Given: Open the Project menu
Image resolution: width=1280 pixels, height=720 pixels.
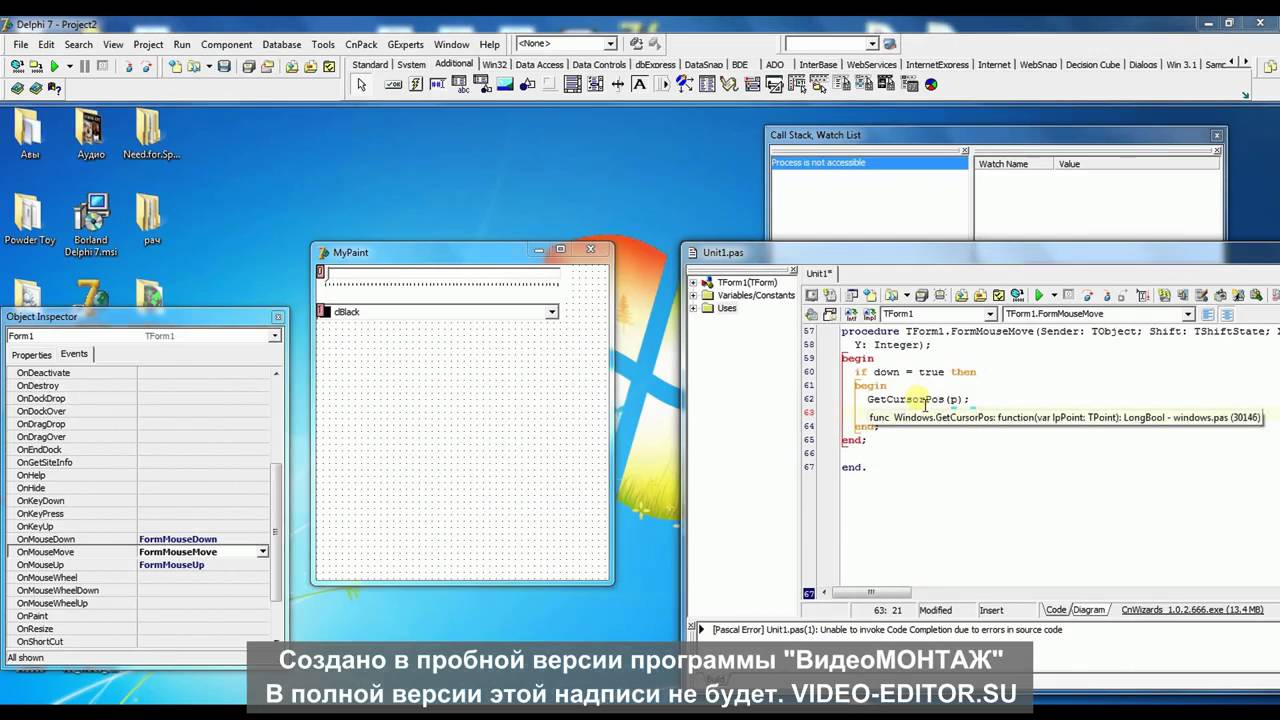Looking at the screenshot, I should 148,44.
